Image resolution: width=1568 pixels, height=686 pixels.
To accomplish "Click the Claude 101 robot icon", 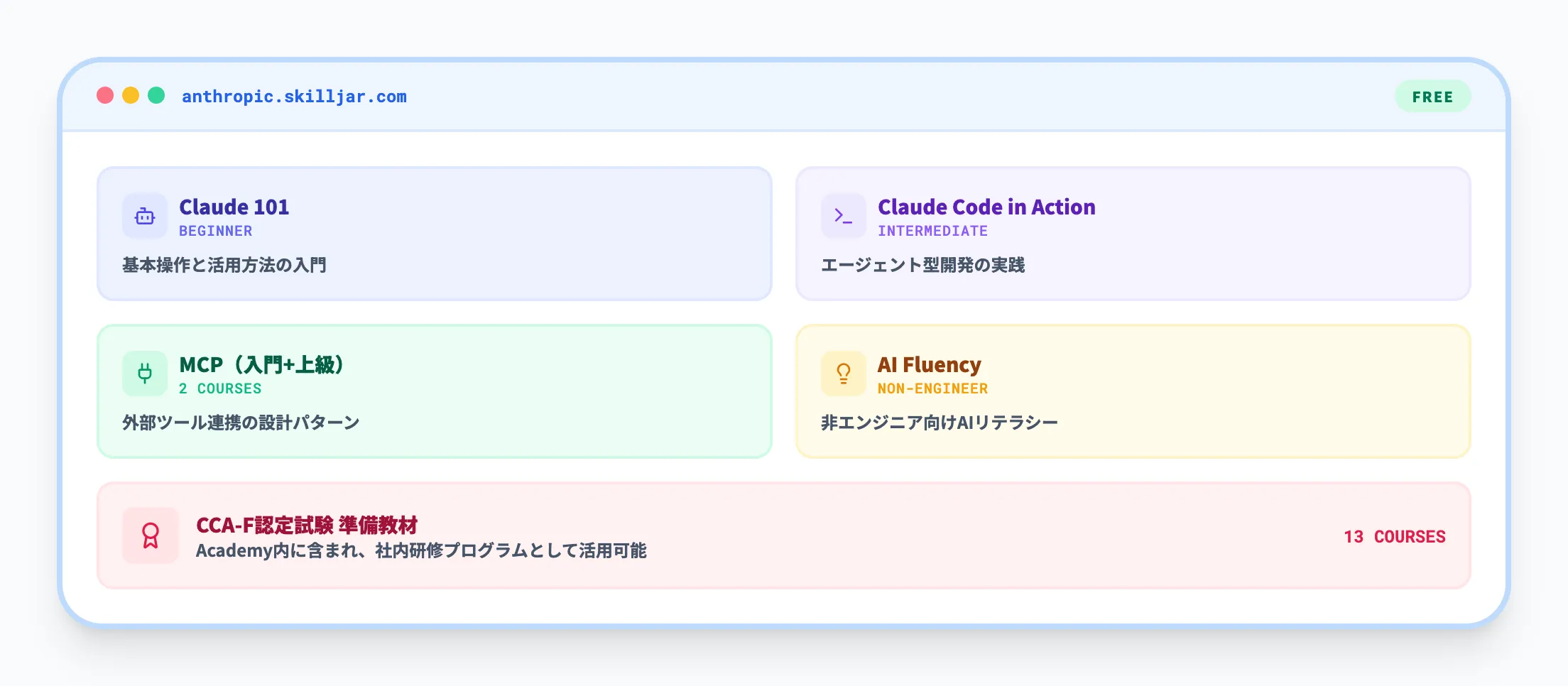I will point(144,216).
